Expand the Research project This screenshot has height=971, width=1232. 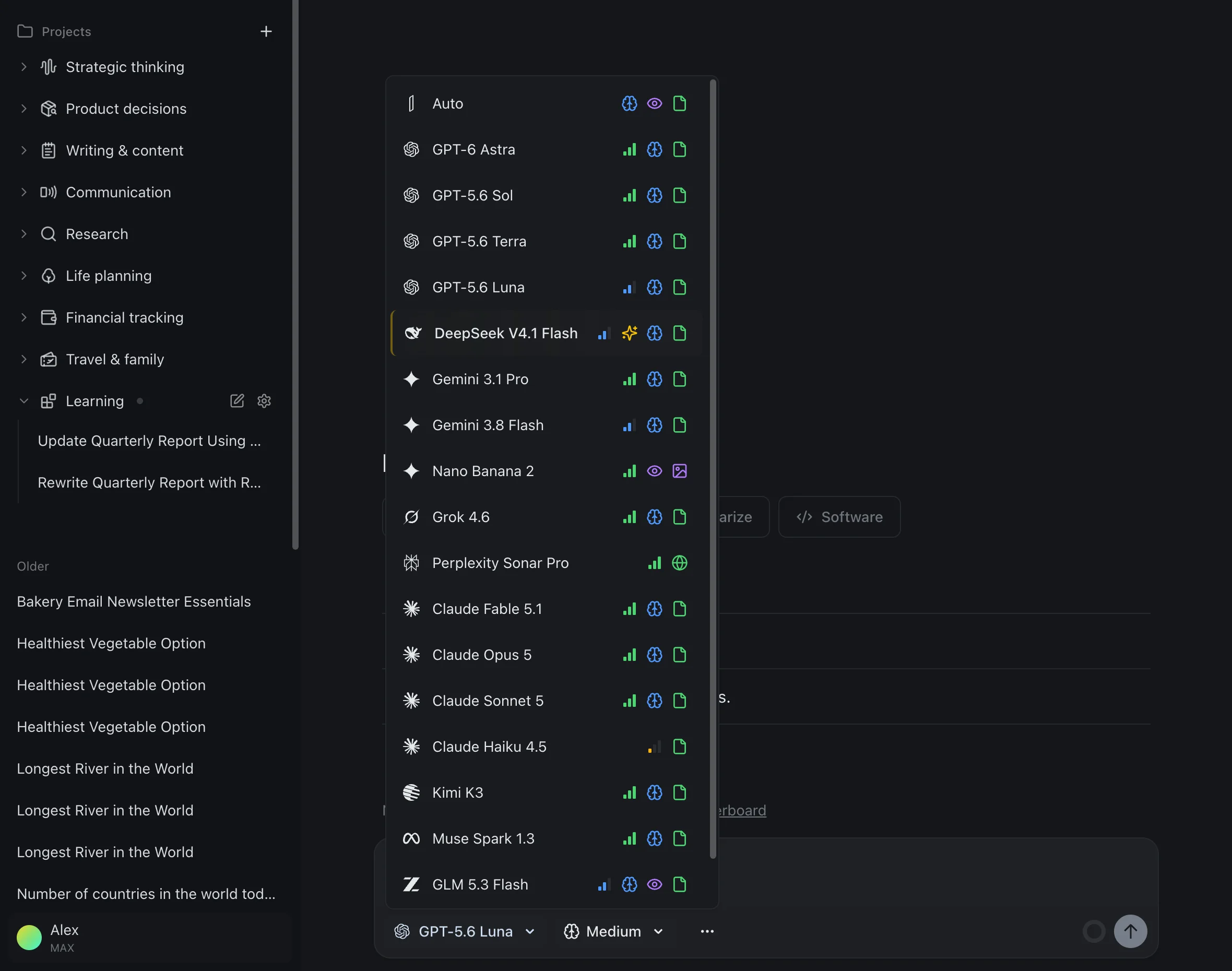[24, 234]
